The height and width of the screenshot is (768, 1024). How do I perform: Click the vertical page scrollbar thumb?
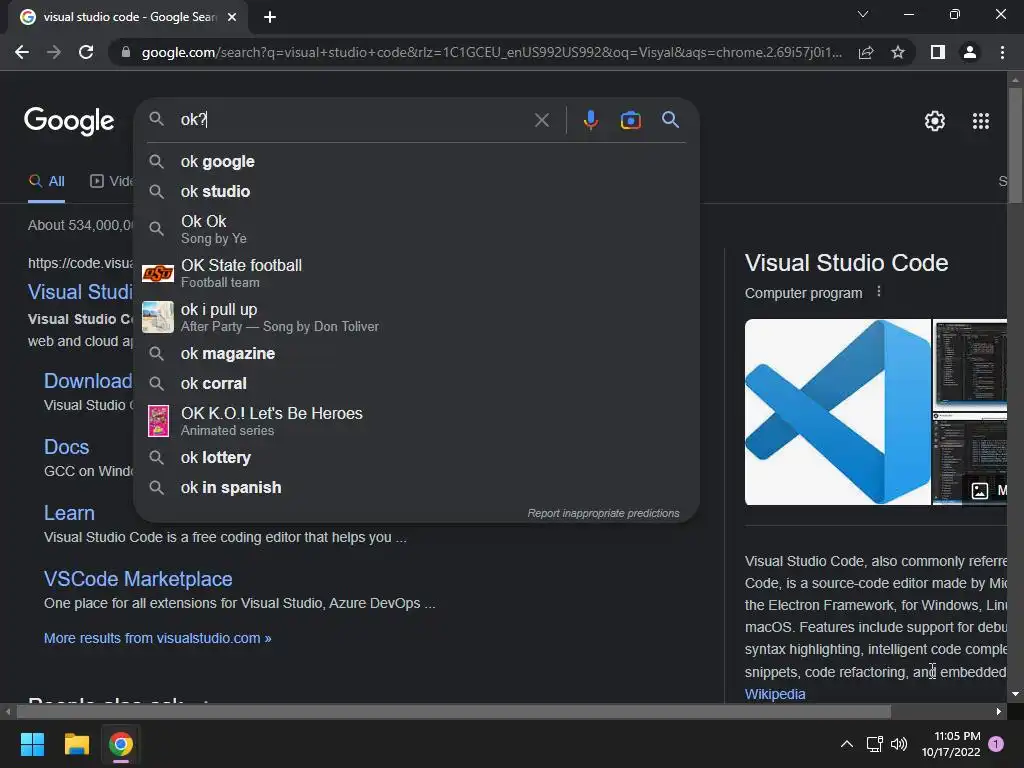(x=1015, y=145)
